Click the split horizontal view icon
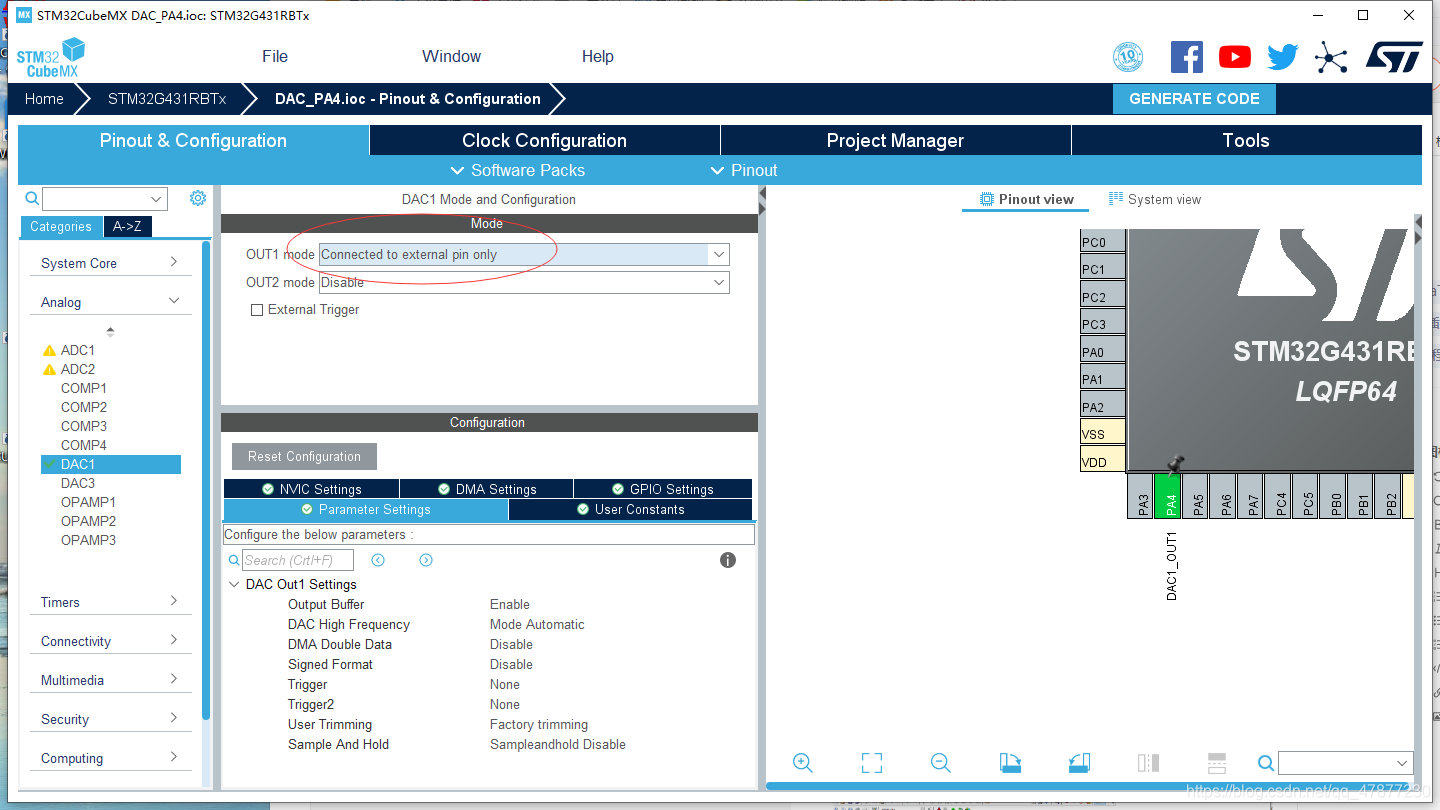 (x=1216, y=763)
